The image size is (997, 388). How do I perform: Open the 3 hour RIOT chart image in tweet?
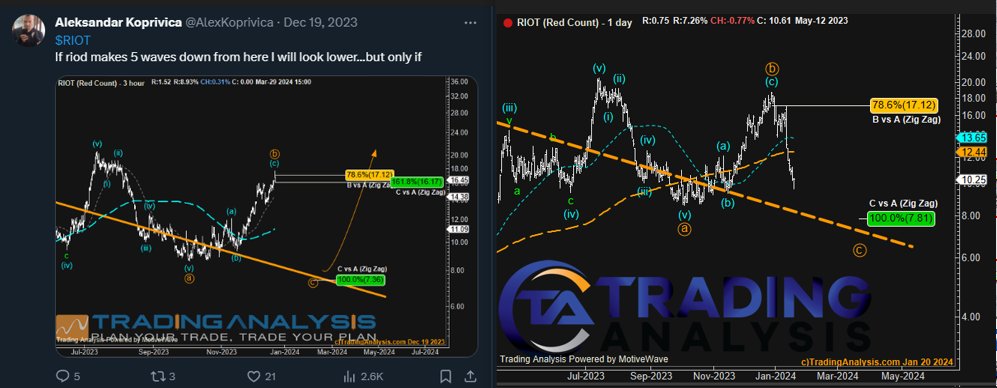coord(266,216)
